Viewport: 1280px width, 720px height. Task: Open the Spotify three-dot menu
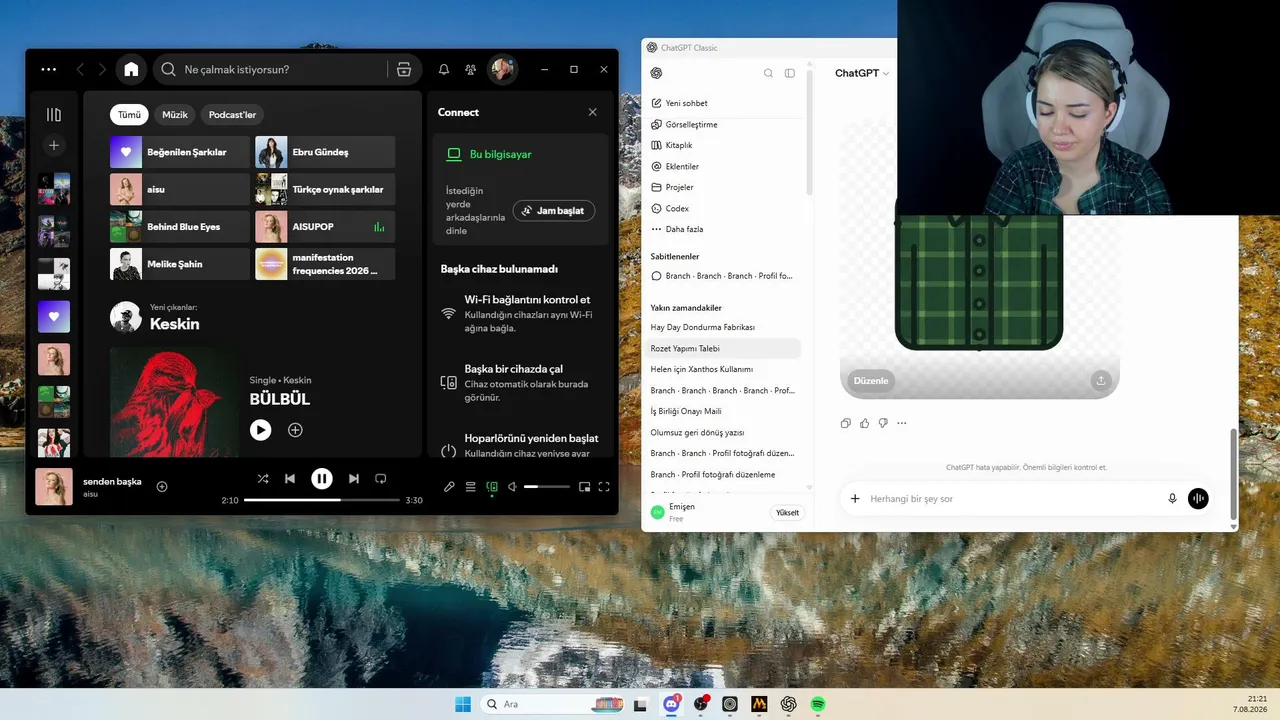[49, 70]
